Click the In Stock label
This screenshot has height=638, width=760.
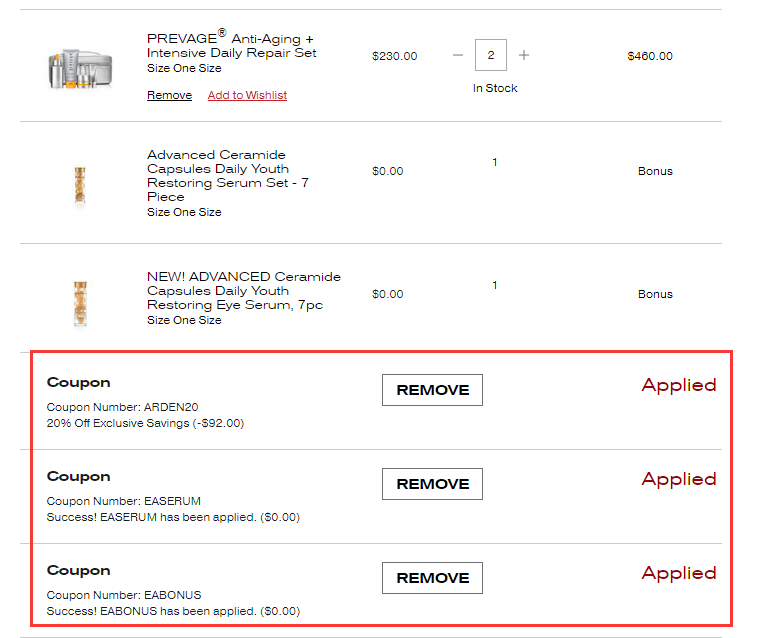[495, 88]
